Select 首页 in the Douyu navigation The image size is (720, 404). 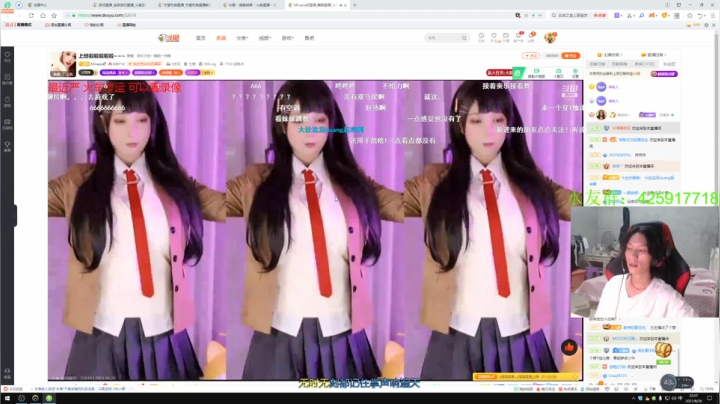(x=201, y=38)
